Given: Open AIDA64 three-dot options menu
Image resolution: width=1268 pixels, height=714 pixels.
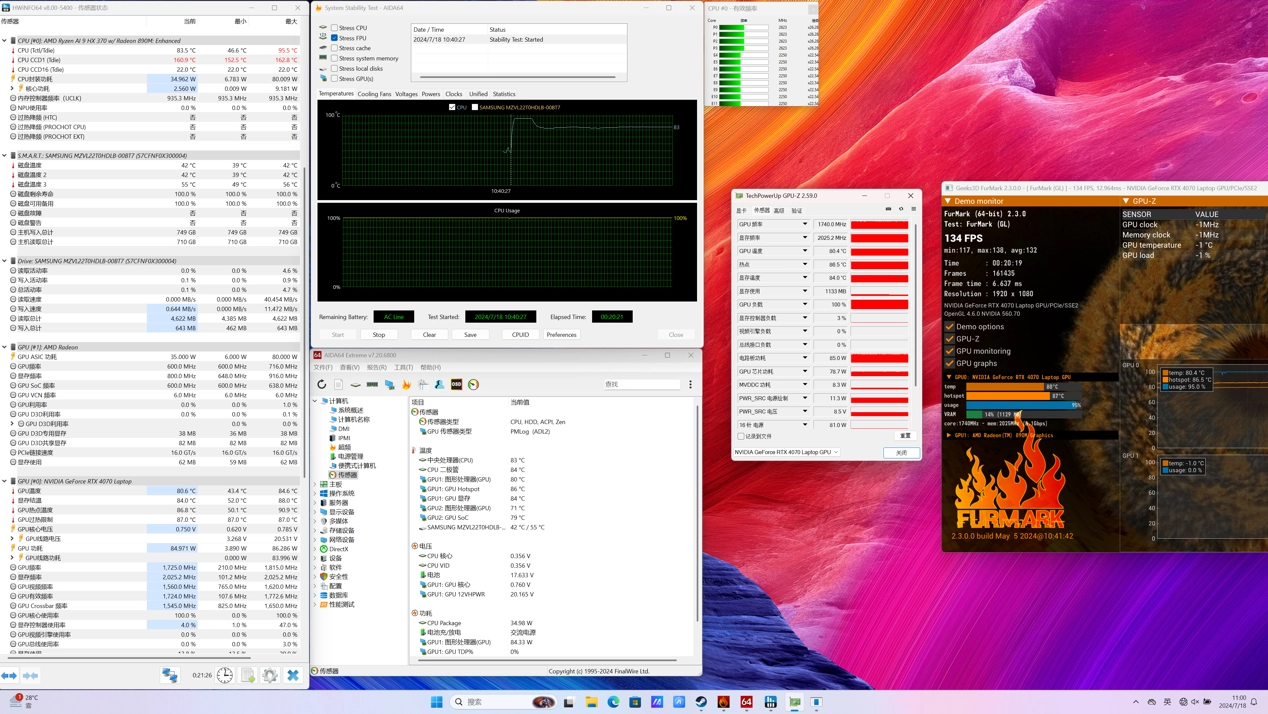Looking at the screenshot, I should pos(690,384).
